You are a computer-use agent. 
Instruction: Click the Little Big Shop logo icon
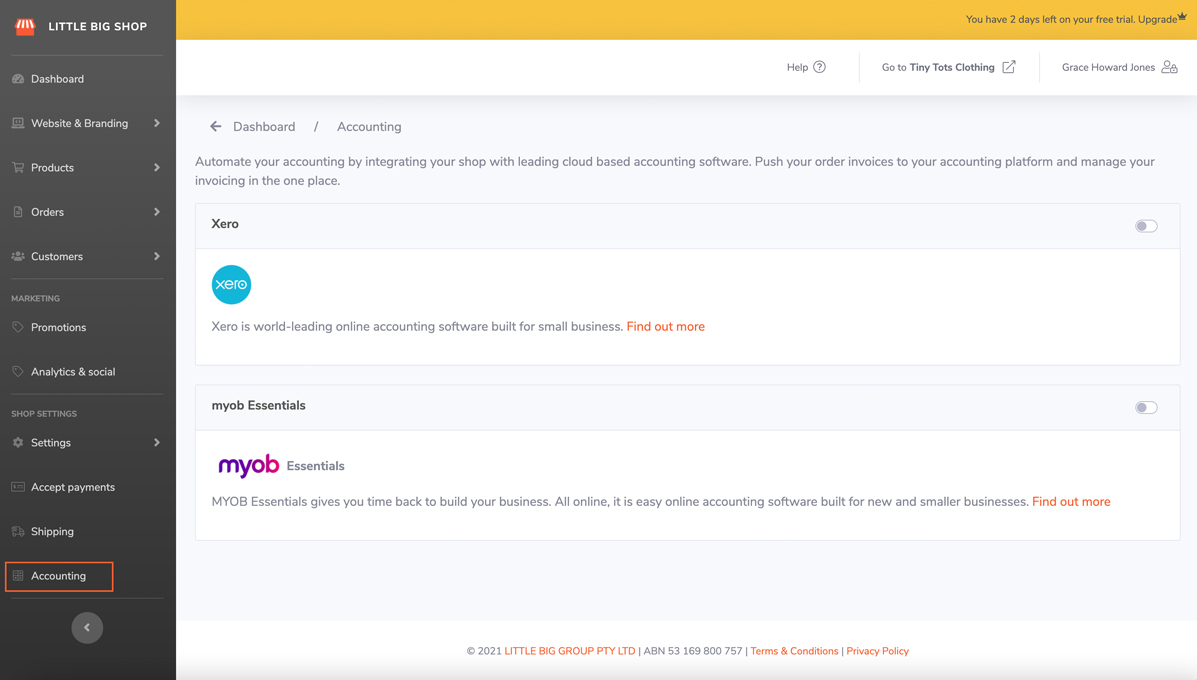(25, 27)
